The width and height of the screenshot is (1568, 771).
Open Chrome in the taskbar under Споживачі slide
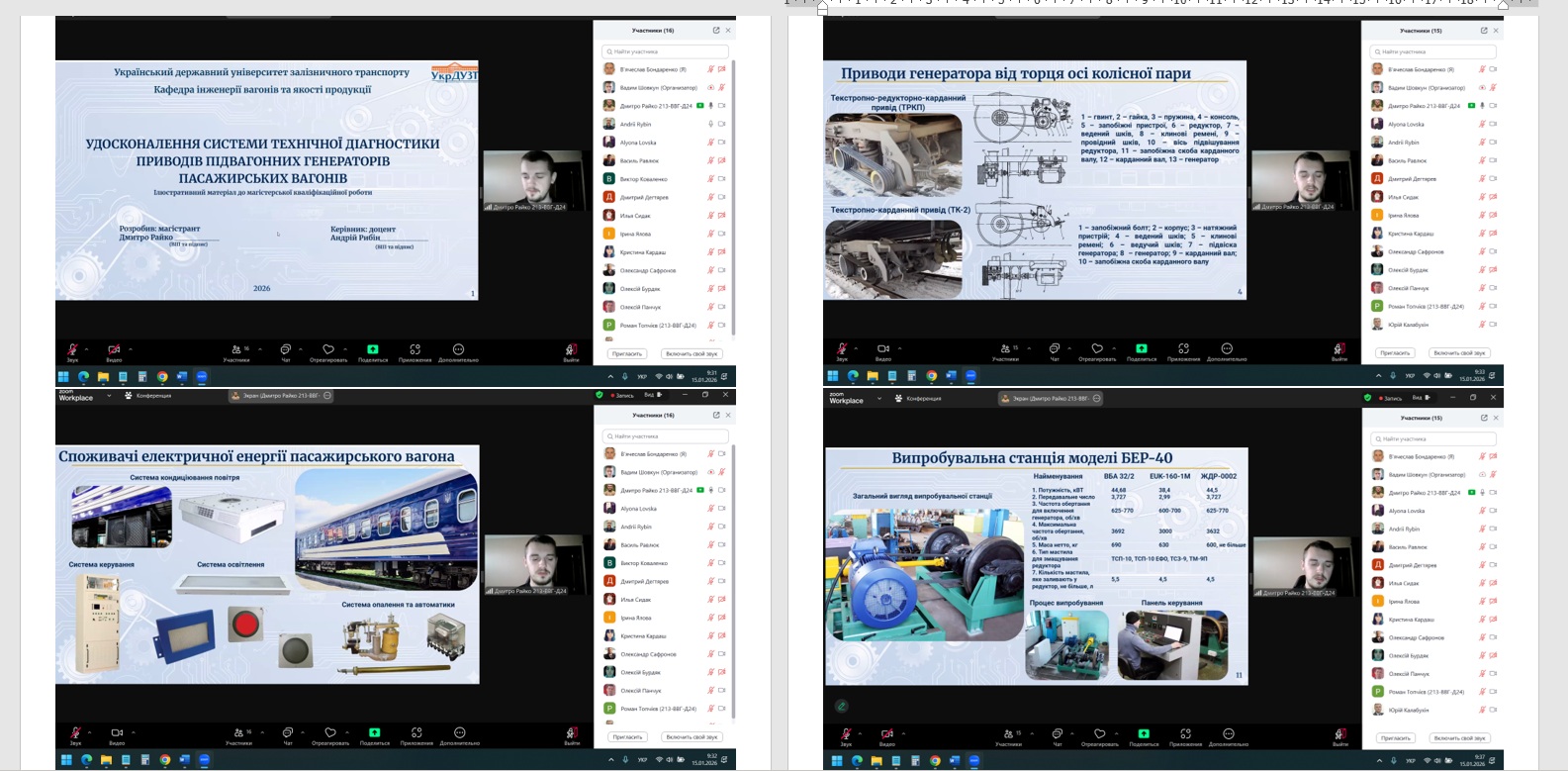click(x=164, y=760)
